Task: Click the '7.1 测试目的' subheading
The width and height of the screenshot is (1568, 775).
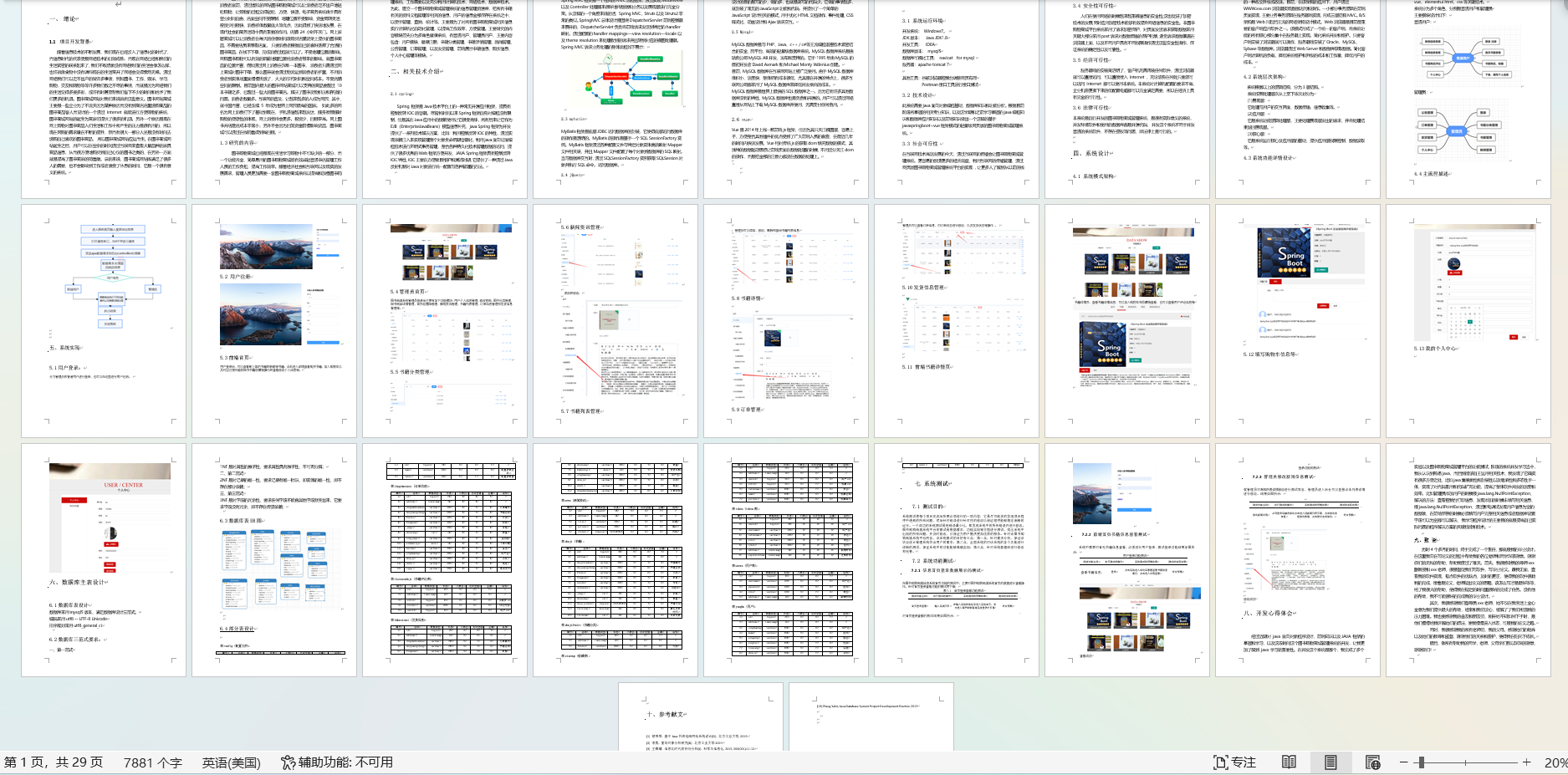Action: coord(929,507)
